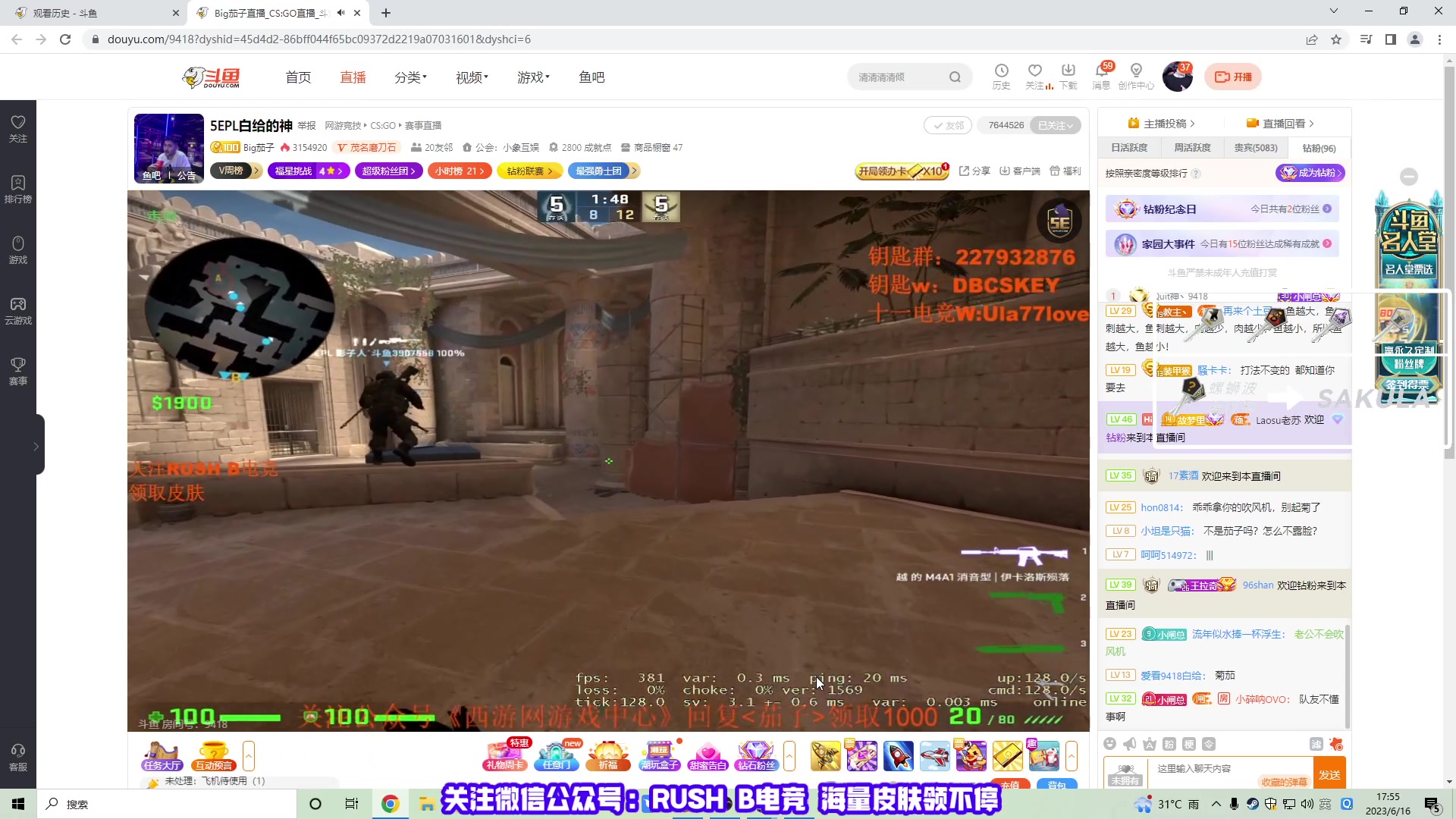Open the 关注 heart icon in left sidebar
Image resolution: width=1456 pixels, height=819 pixels.
pyautogui.click(x=18, y=128)
